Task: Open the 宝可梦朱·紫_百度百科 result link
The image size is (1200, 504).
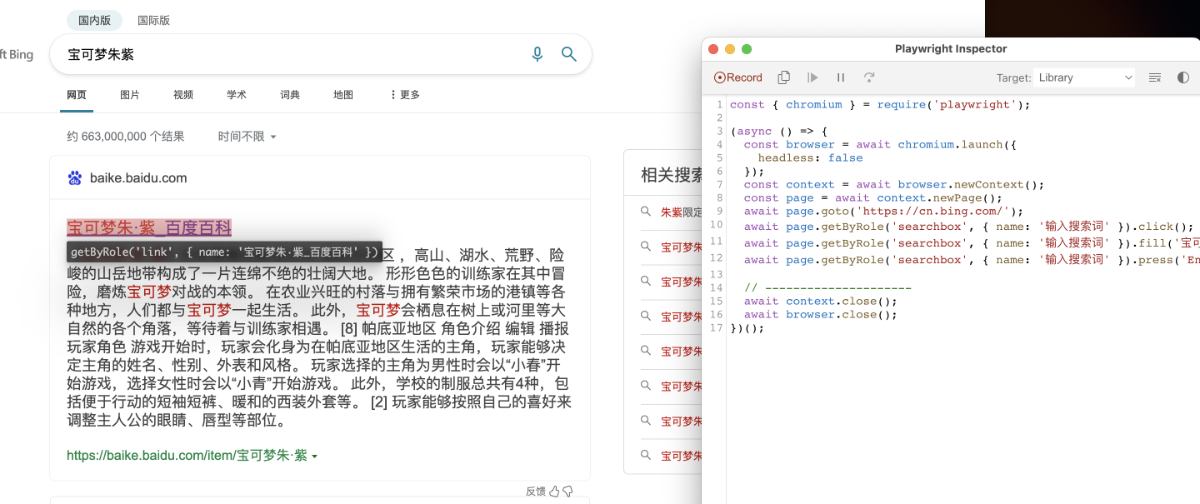Action: click(149, 227)
